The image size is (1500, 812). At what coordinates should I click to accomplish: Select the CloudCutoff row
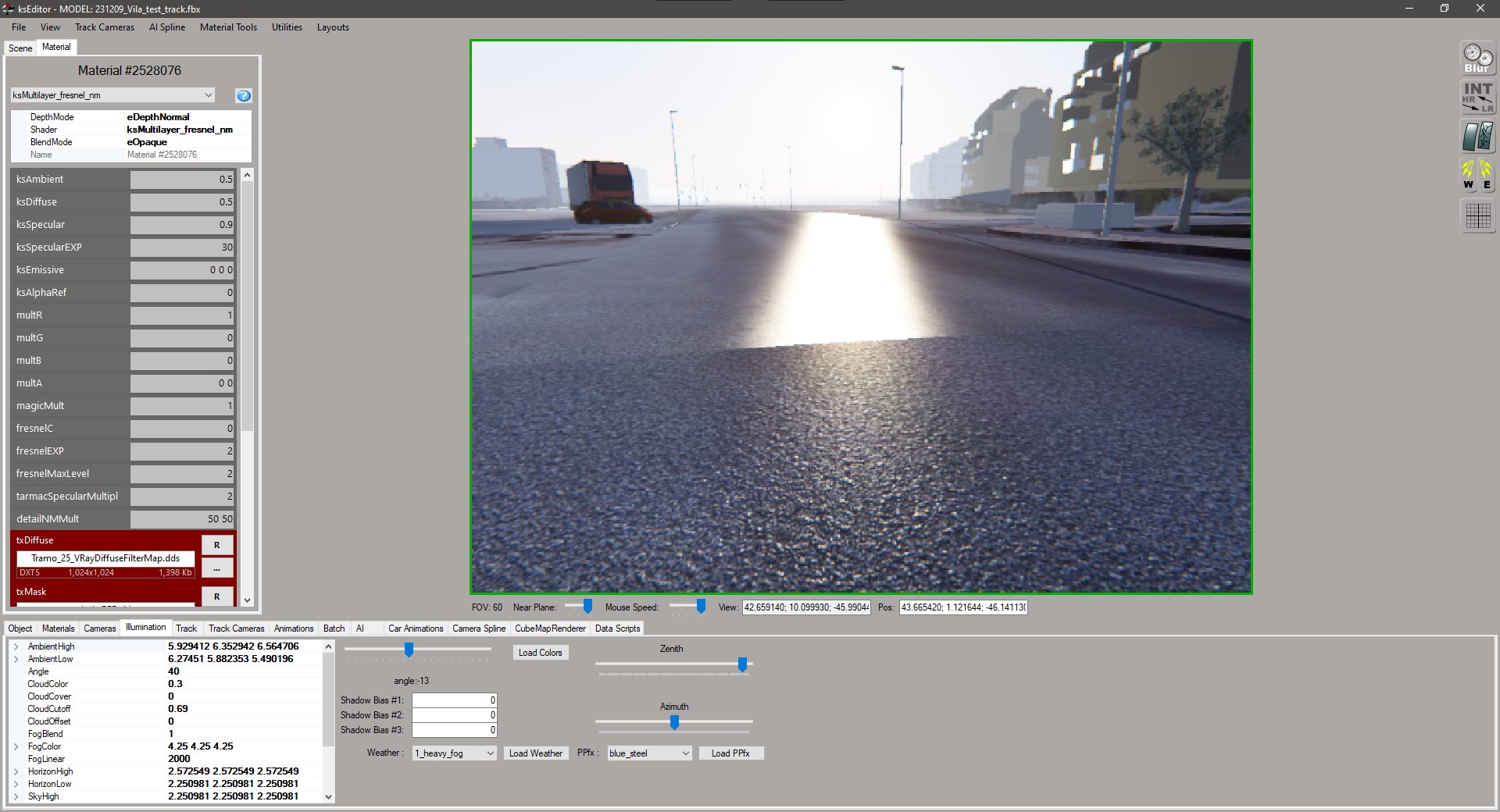[166, 709]
